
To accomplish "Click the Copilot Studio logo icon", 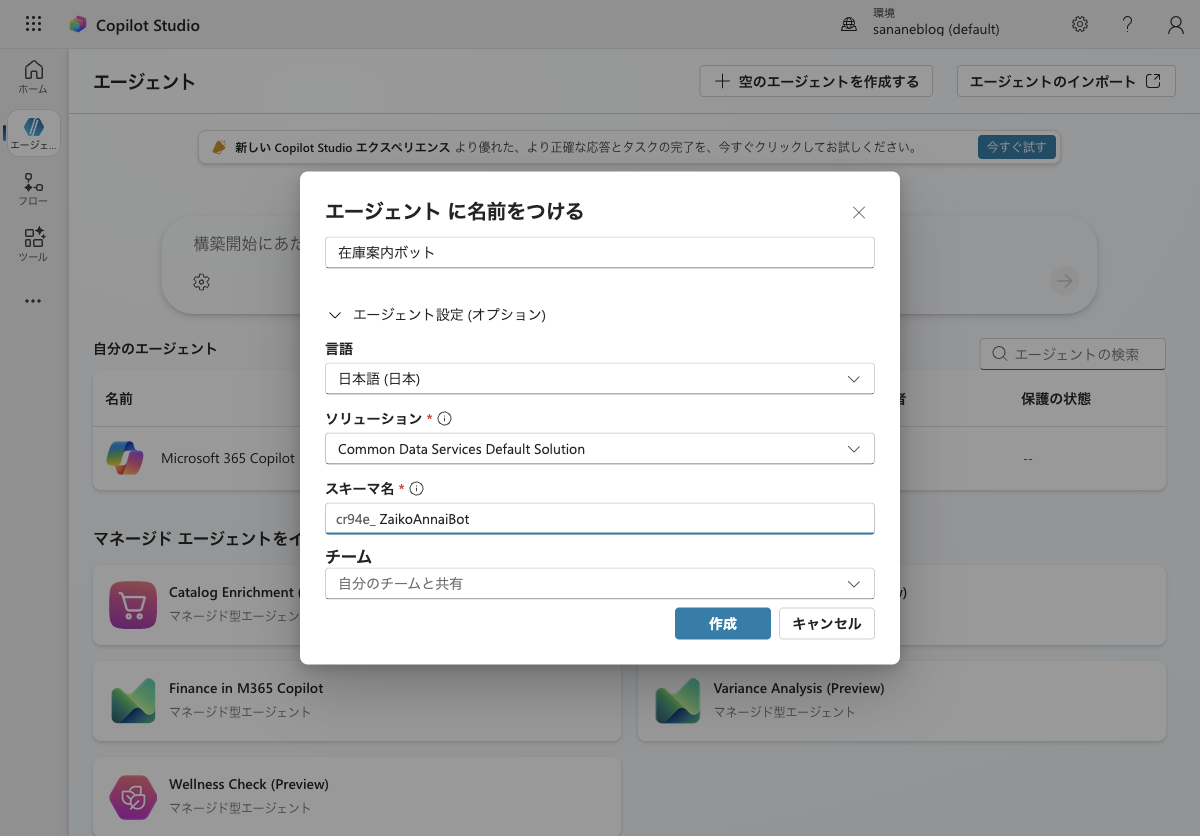I will click(x=78, y=25).
